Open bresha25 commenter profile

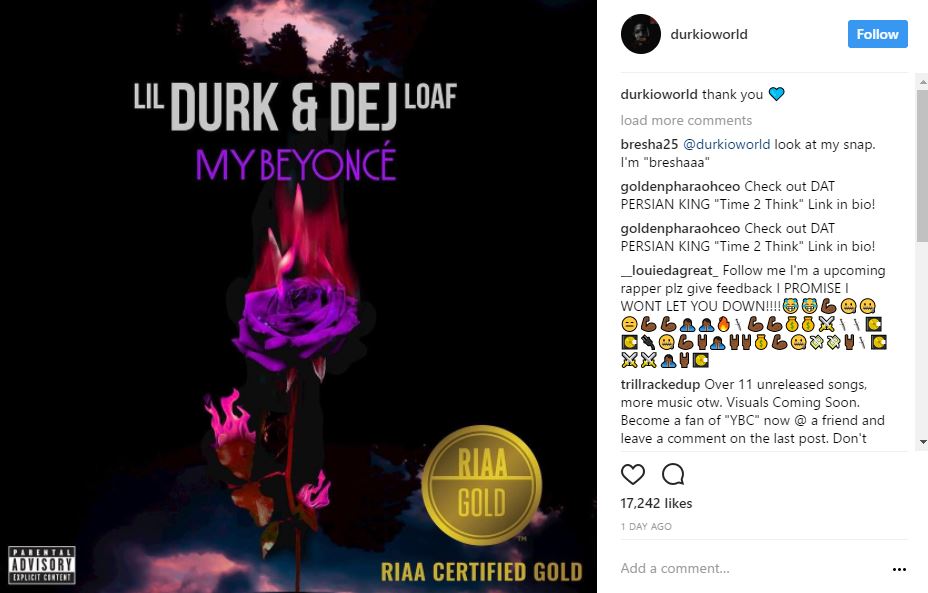click(x=649, y=144)
